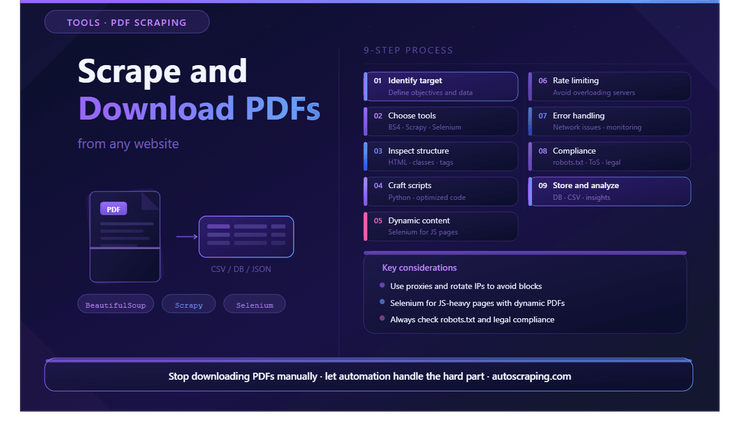Open step 07 Error handling card
The image size is (750, 422).
click(x=609, y=121)
